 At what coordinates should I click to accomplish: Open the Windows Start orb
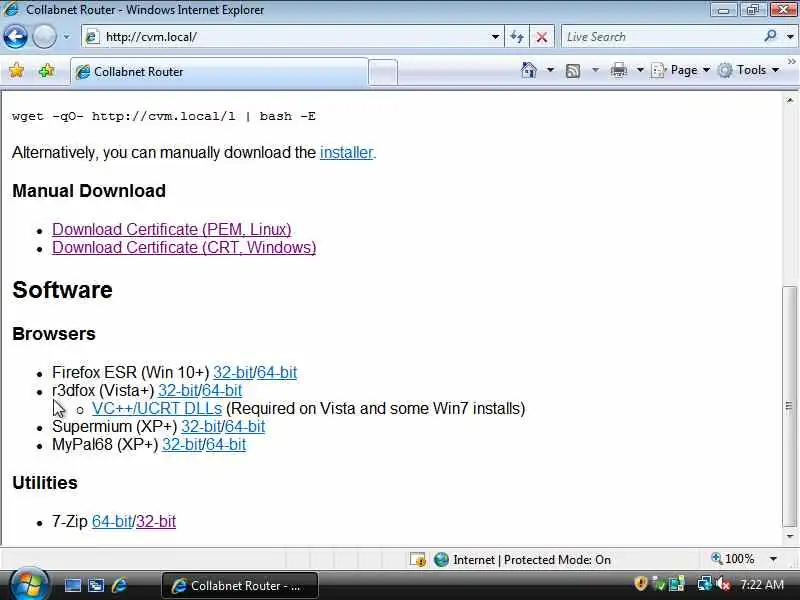coord(30,584)
